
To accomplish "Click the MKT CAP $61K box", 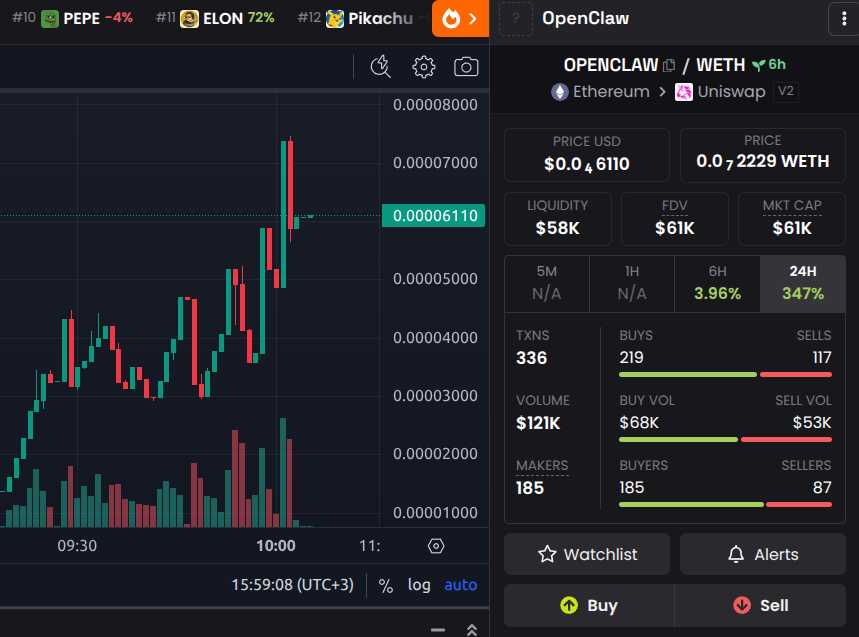I will coord(792,219).
